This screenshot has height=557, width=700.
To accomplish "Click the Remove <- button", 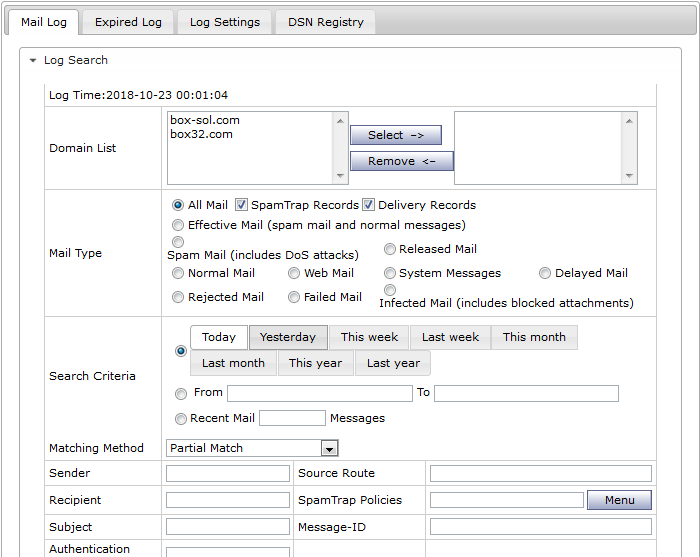I will pyautogui.click(x=401, y=161).
